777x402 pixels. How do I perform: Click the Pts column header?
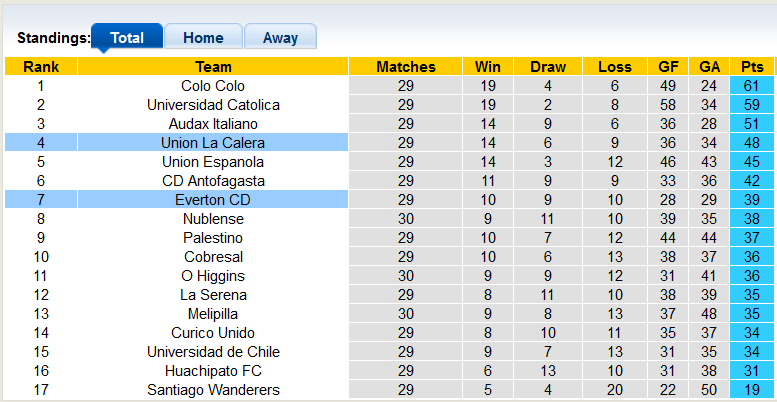click(752, 67)
